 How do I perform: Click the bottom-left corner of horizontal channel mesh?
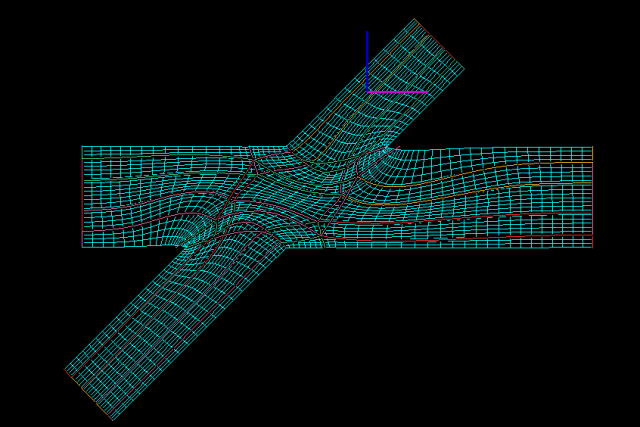[82, 247]
